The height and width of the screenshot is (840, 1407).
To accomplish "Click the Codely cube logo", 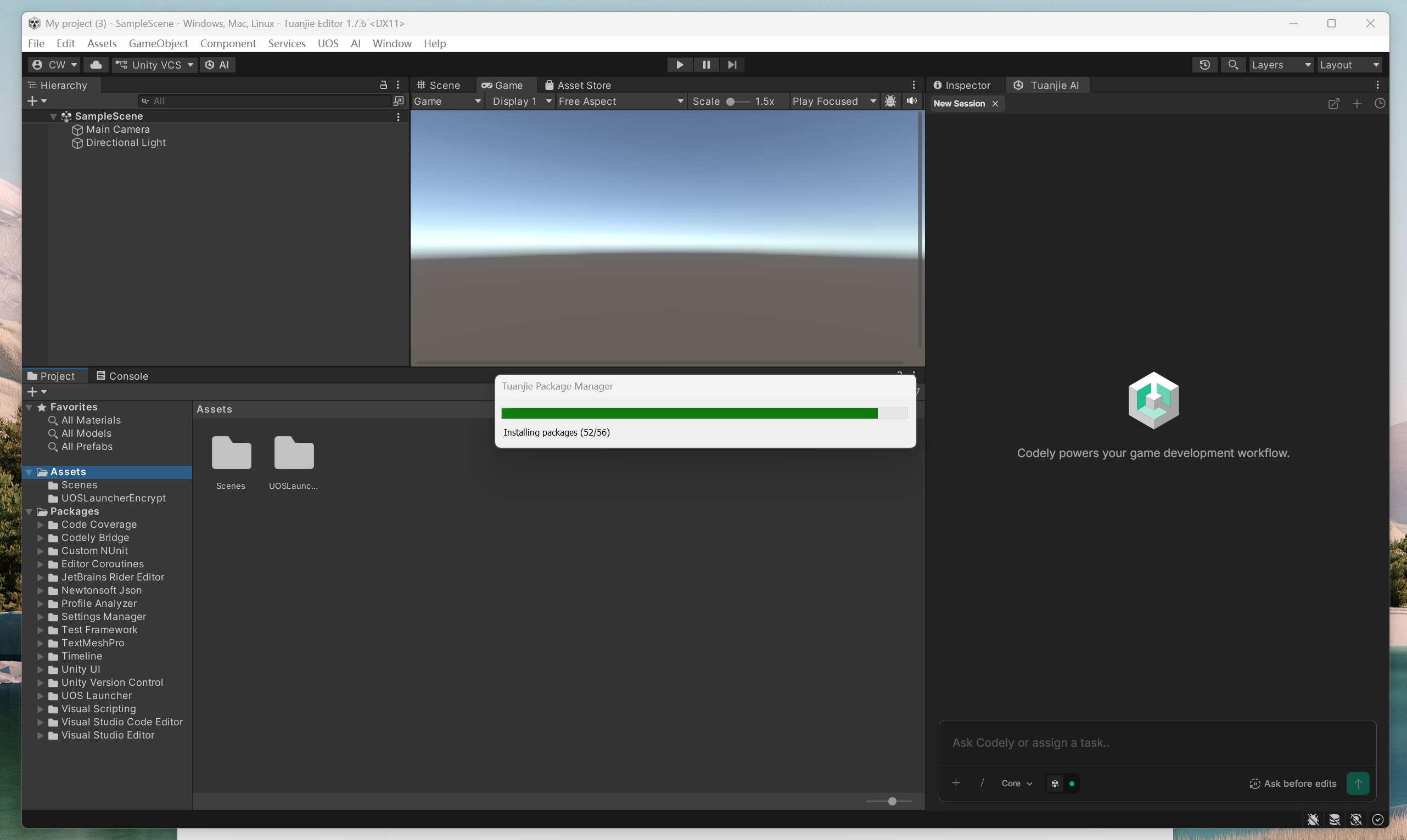I will (1153, 400).
